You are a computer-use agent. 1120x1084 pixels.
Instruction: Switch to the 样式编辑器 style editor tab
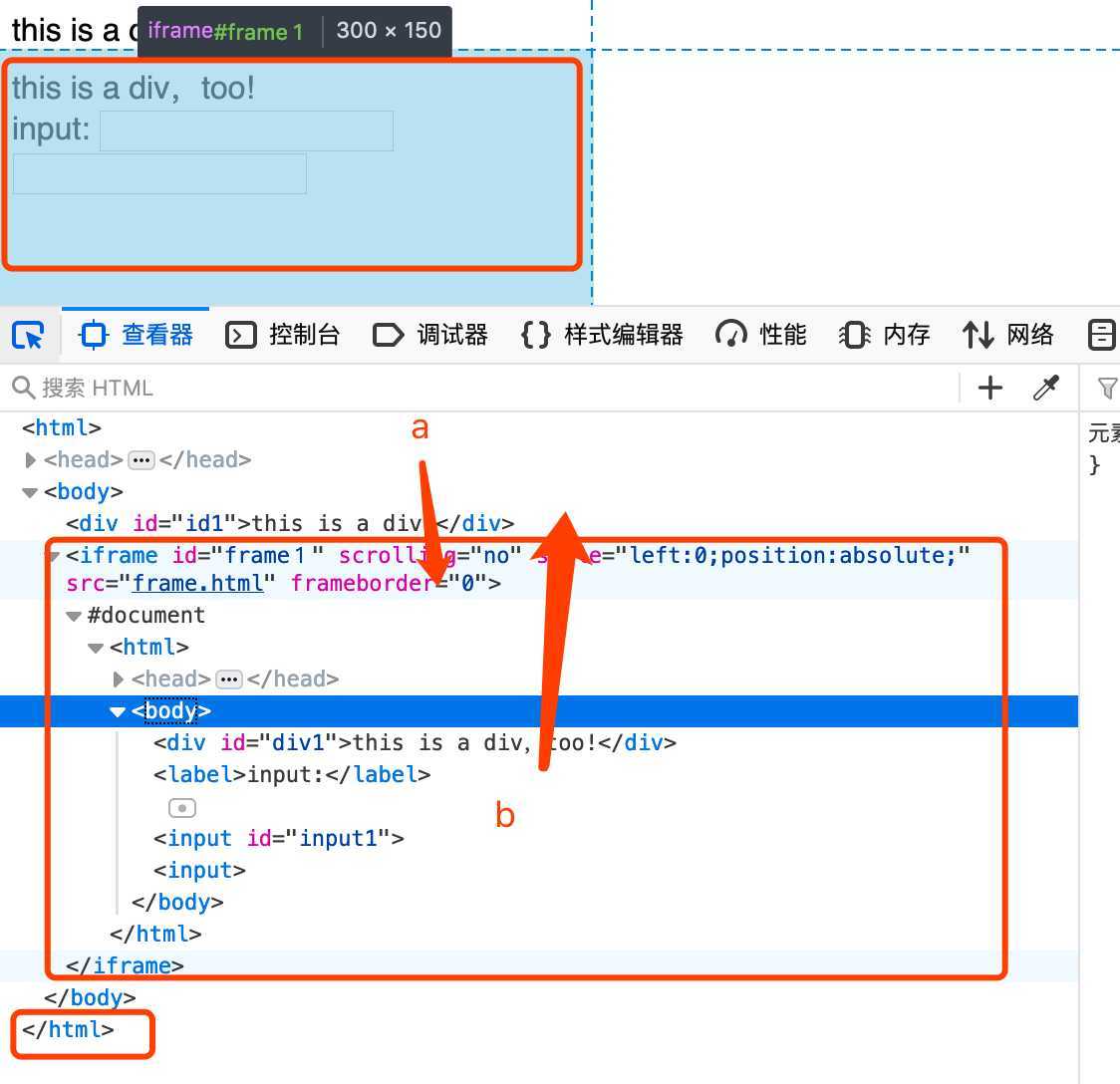603,335
